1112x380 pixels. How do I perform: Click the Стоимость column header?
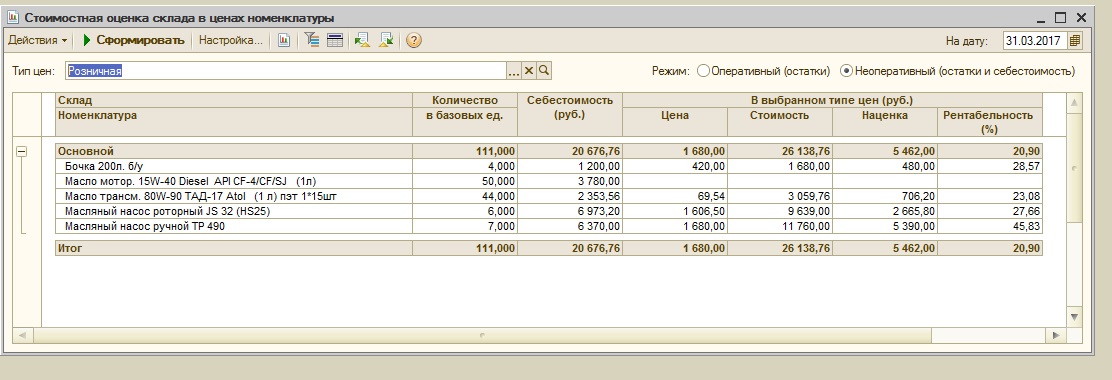[x=779, y=121]
